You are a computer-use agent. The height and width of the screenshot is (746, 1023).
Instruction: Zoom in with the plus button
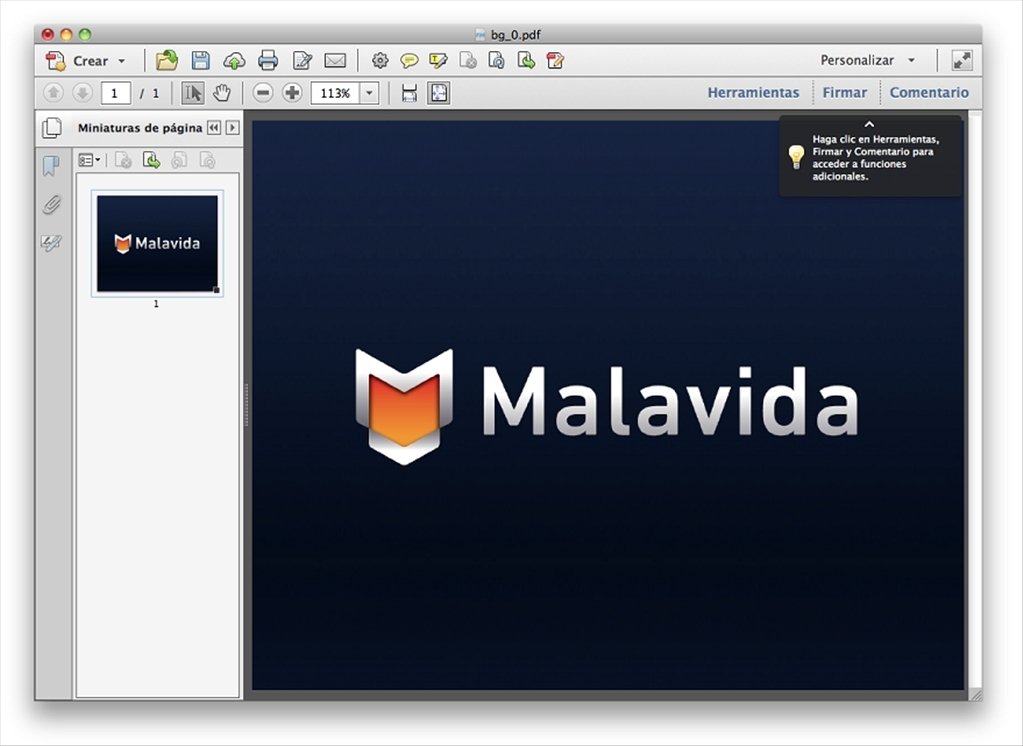tap(292, 93)
